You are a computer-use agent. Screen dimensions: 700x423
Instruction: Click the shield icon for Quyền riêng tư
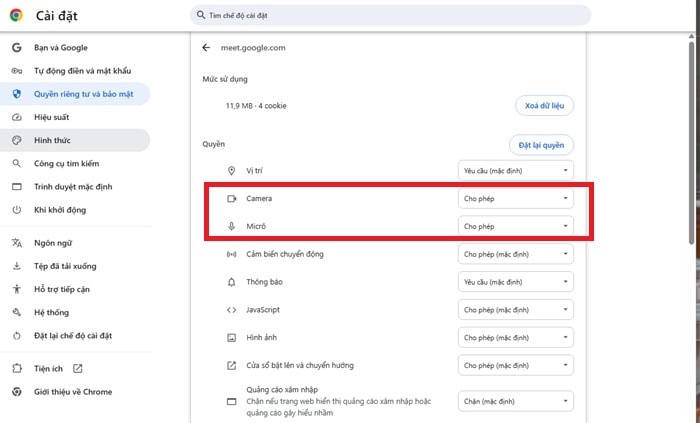point(17,94)
